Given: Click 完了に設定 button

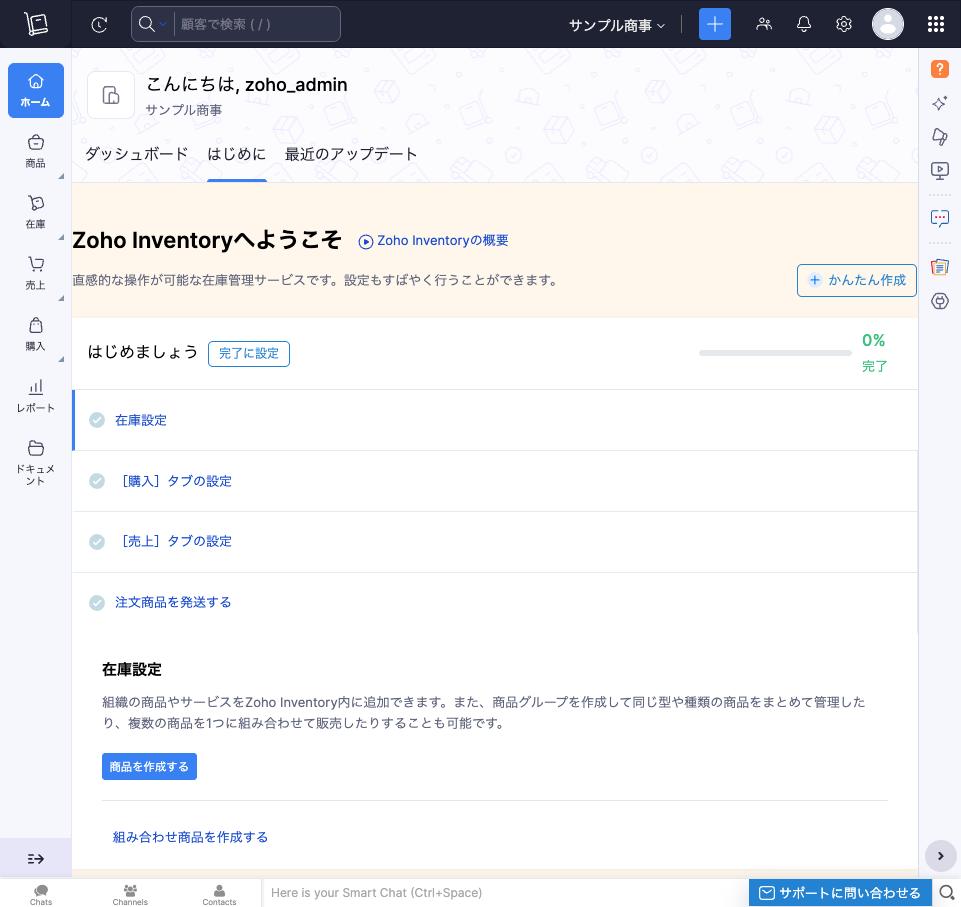Looking at the screenshot, I should (x=249, y=354).
